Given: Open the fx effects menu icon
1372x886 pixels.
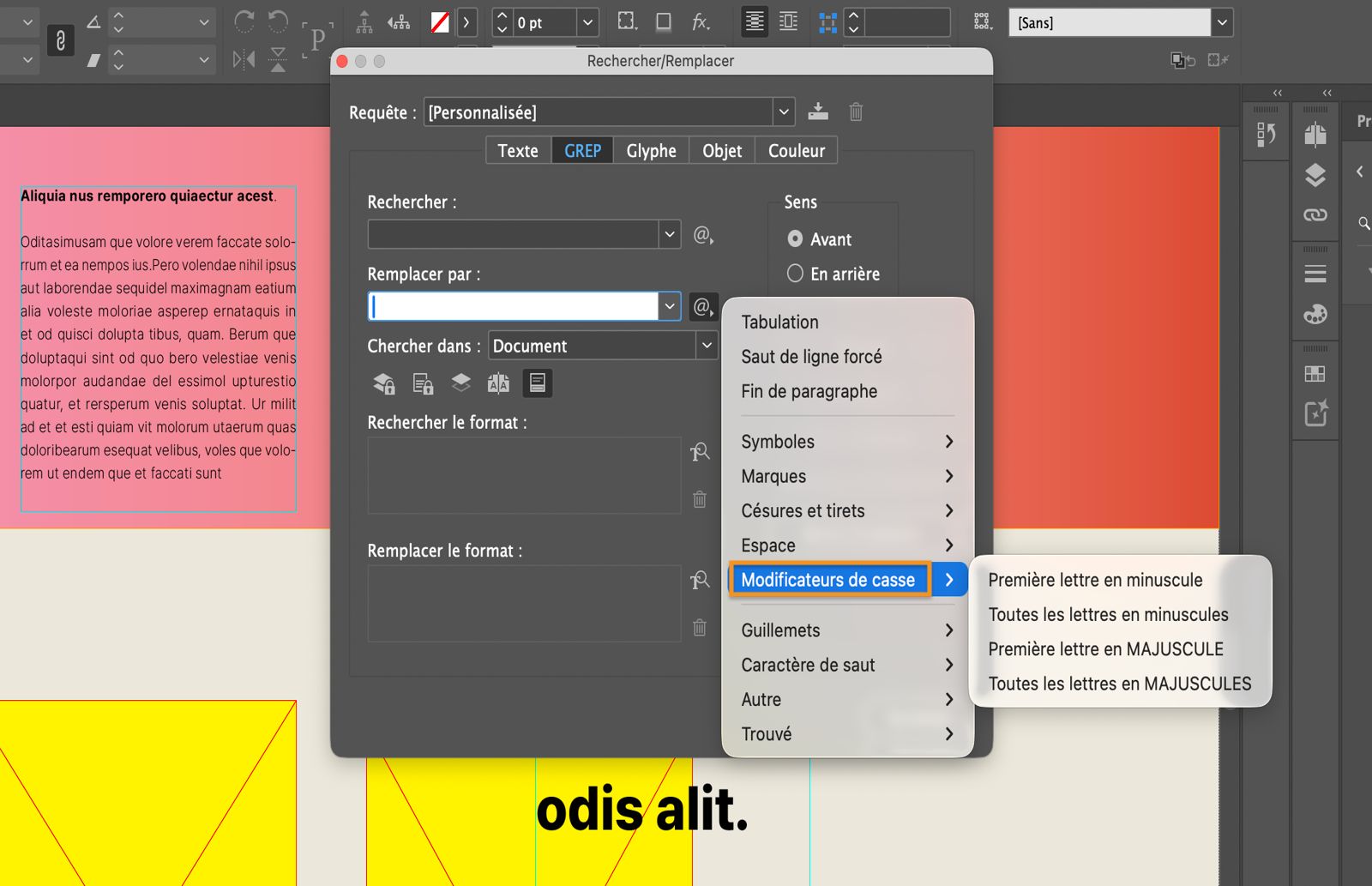Looking at the screenshot, I should tap(701, 22).
